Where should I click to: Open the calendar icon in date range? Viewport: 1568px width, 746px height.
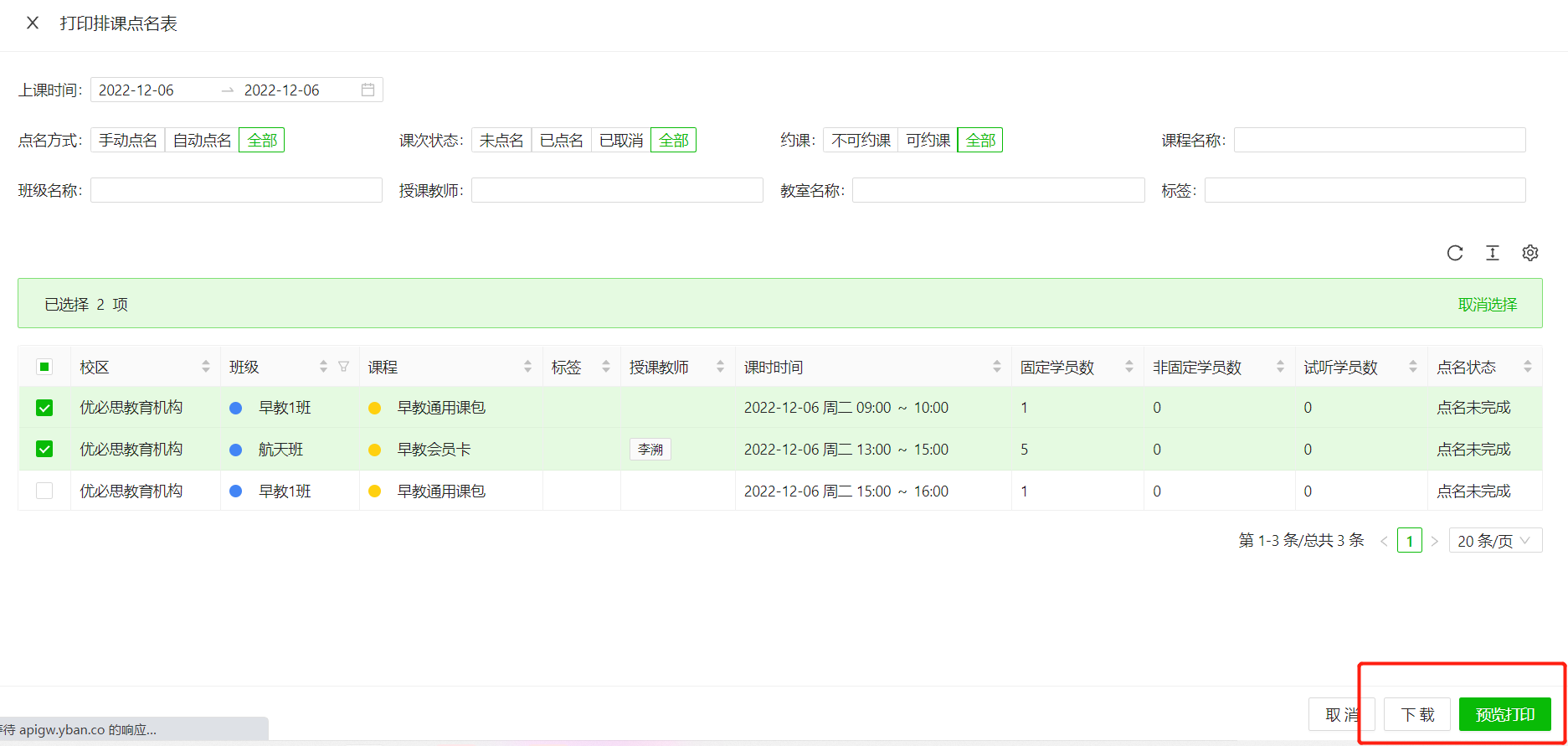368,90
